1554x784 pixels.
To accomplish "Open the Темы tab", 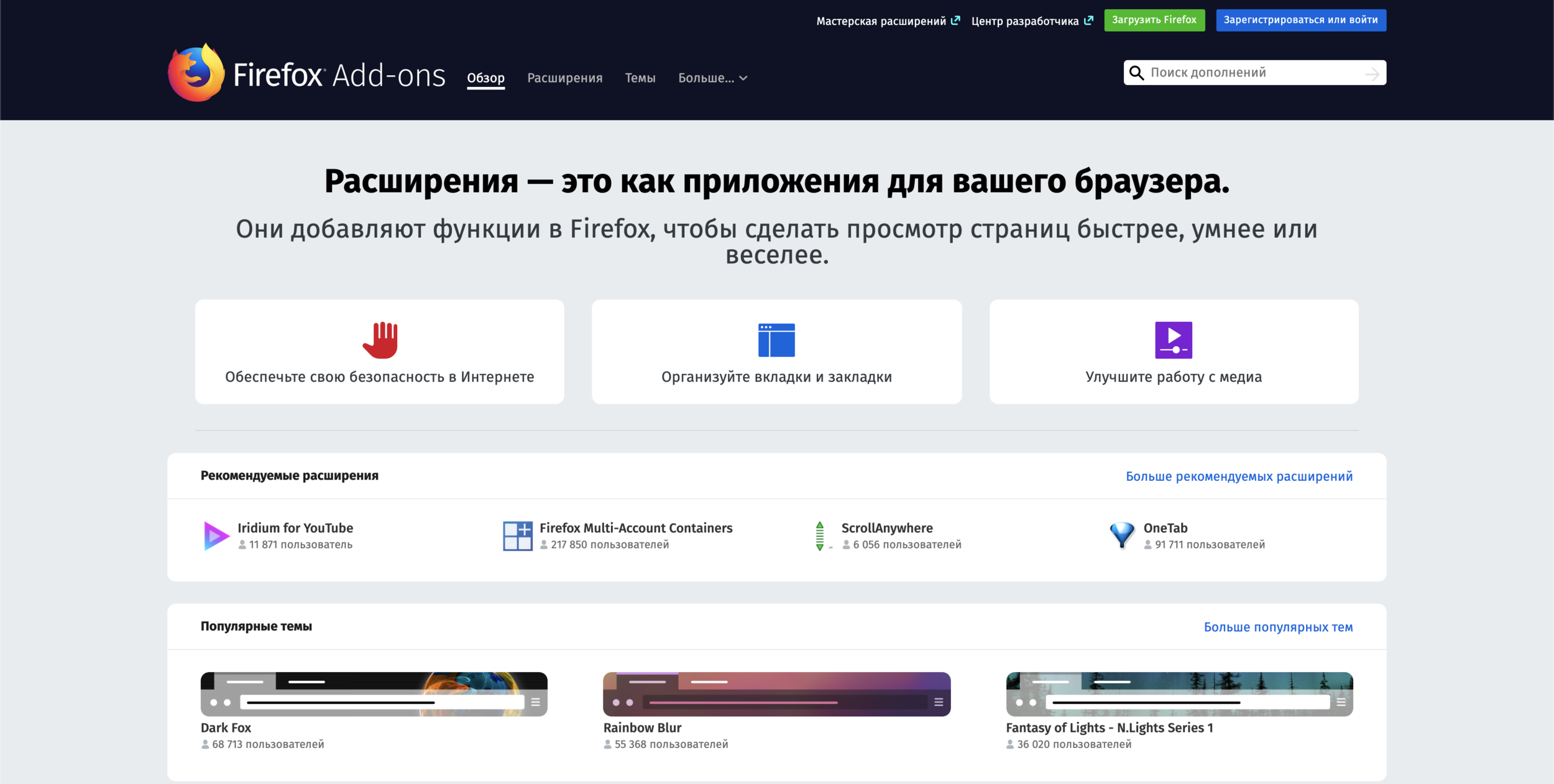I will tap(640, 78).
